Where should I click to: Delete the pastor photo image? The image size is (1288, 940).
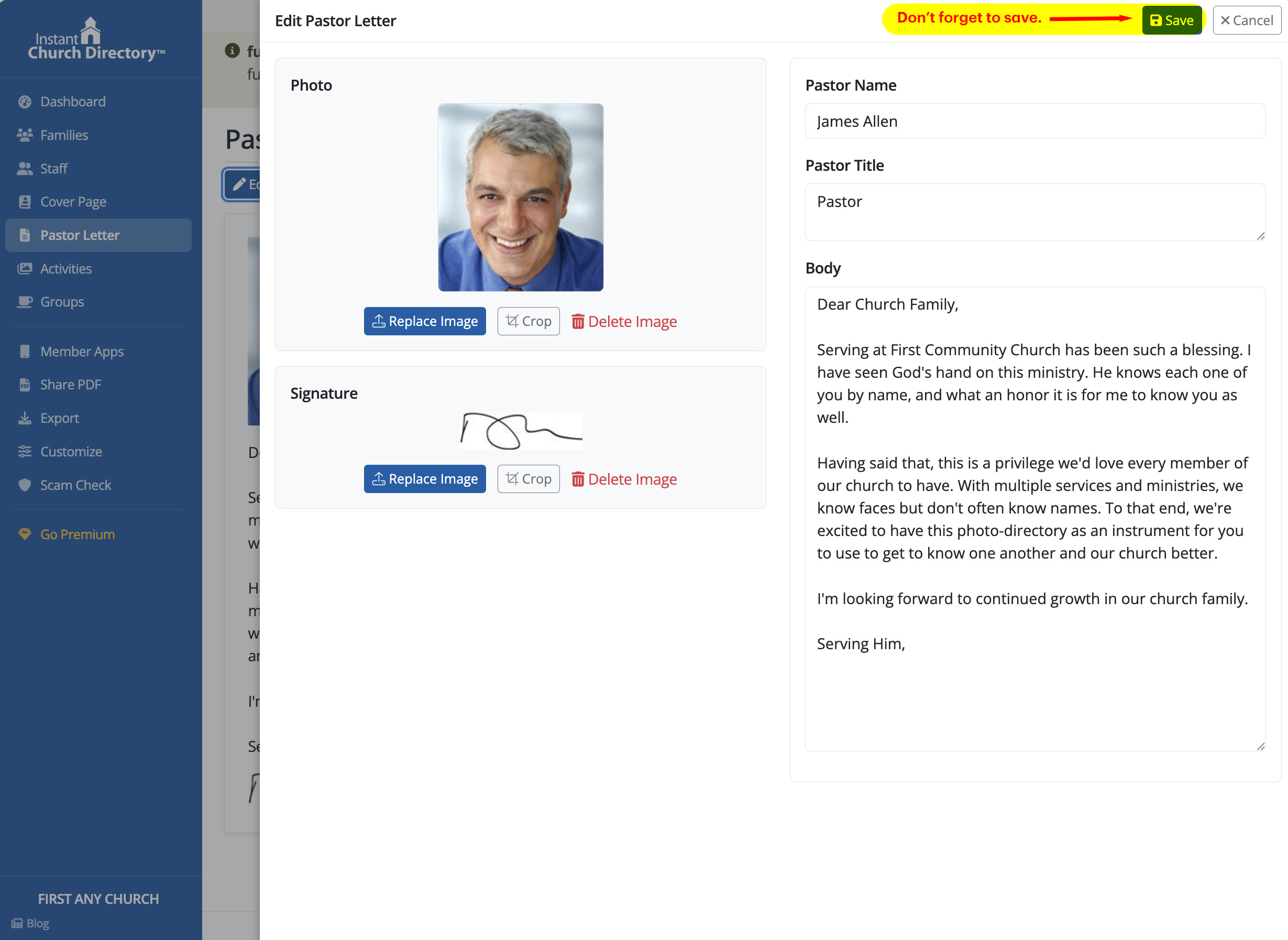coord(624,322)
